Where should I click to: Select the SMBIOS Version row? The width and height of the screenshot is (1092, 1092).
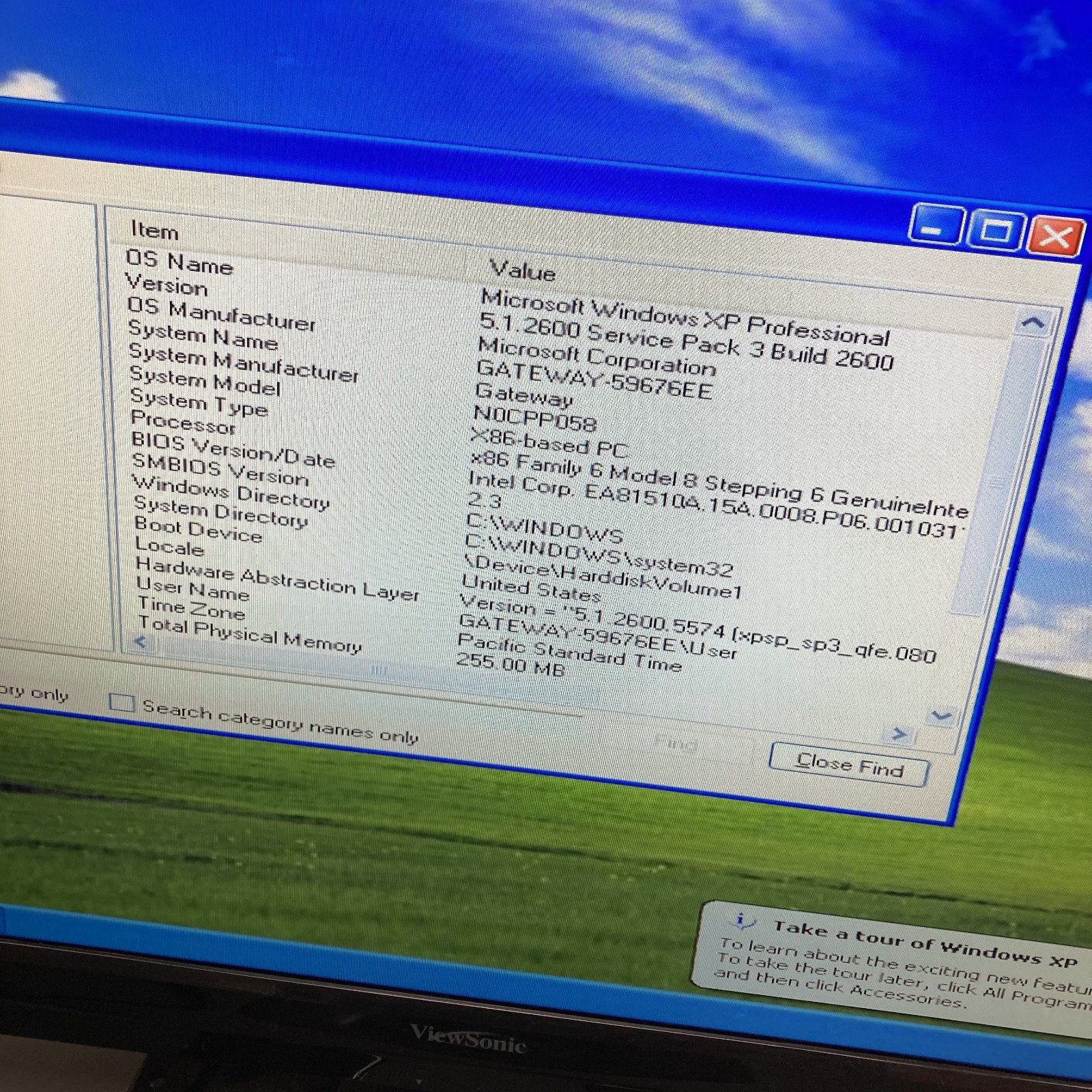220,469
